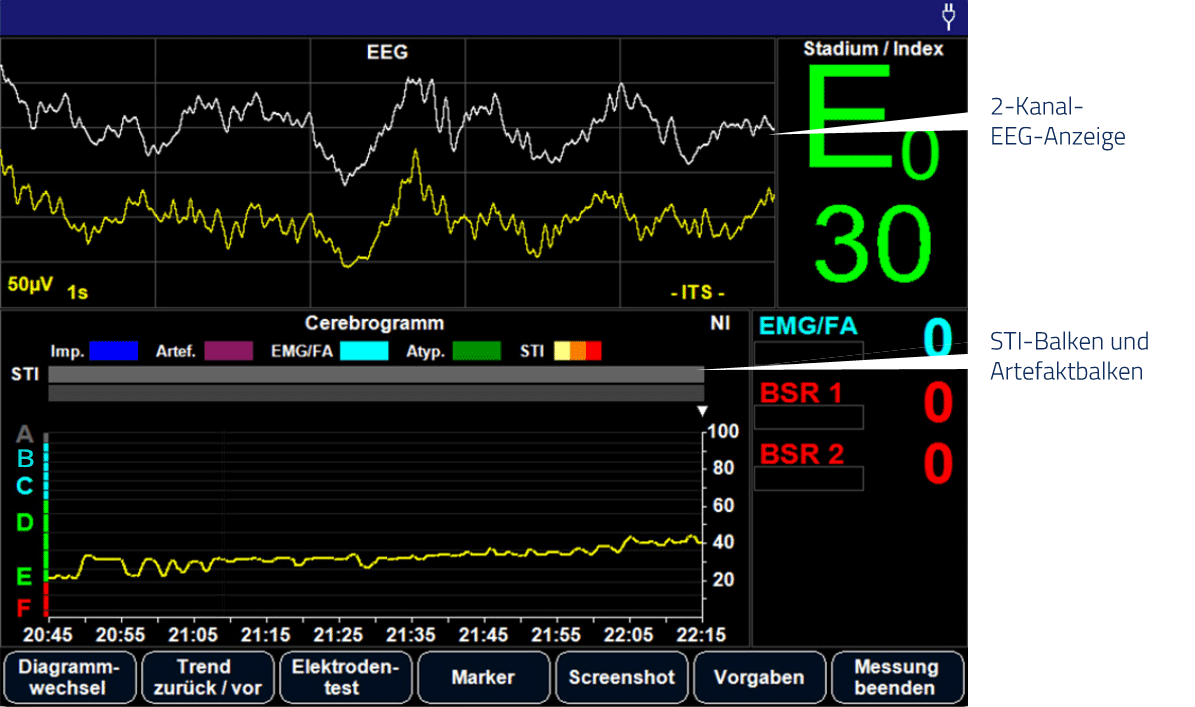Click the gray STI bar in Cerebrogramm
This screenshot has width=1195, height=707.
click(x=375, y=374)
